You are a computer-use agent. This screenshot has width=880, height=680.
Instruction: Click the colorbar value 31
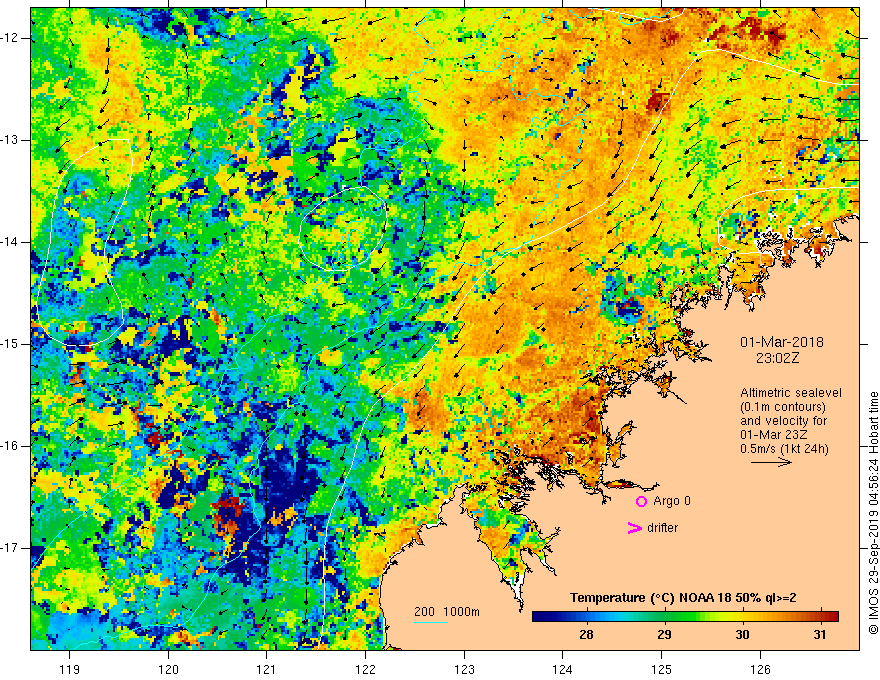click(x=820, y=635)
